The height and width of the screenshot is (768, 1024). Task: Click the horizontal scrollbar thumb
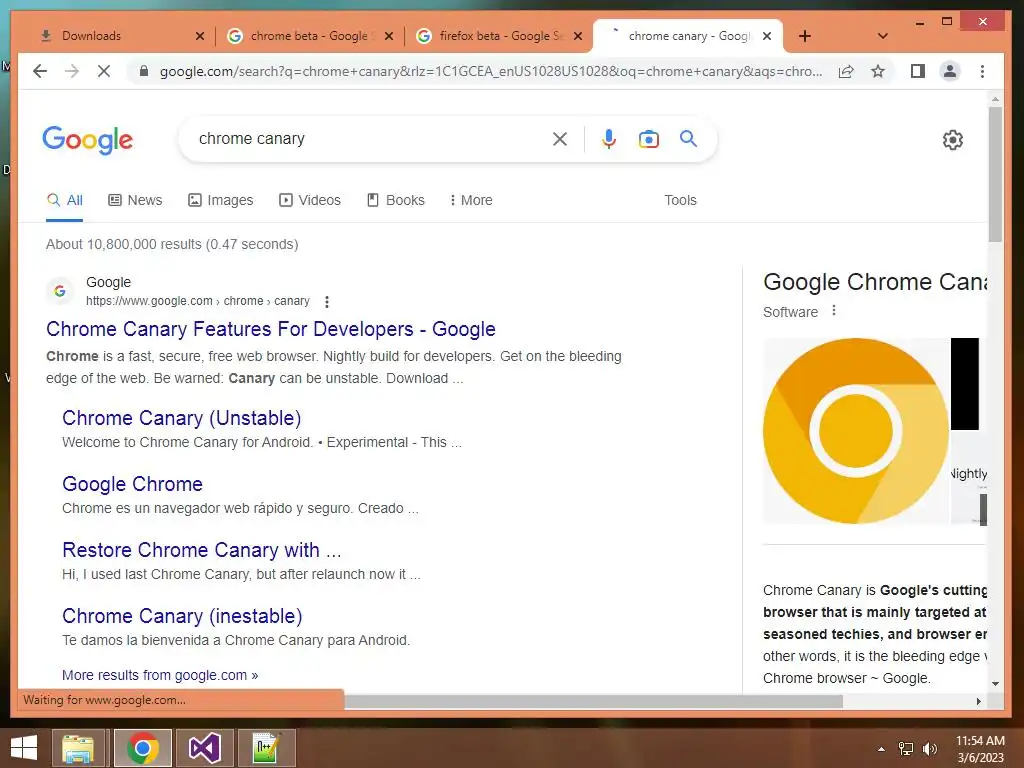point(593,701)
